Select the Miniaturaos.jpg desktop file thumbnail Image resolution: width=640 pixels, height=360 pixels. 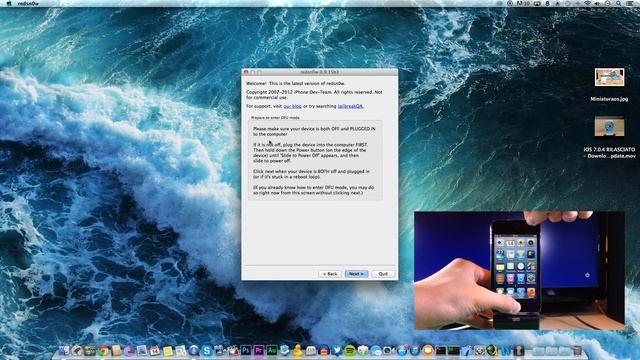(609, 77)
